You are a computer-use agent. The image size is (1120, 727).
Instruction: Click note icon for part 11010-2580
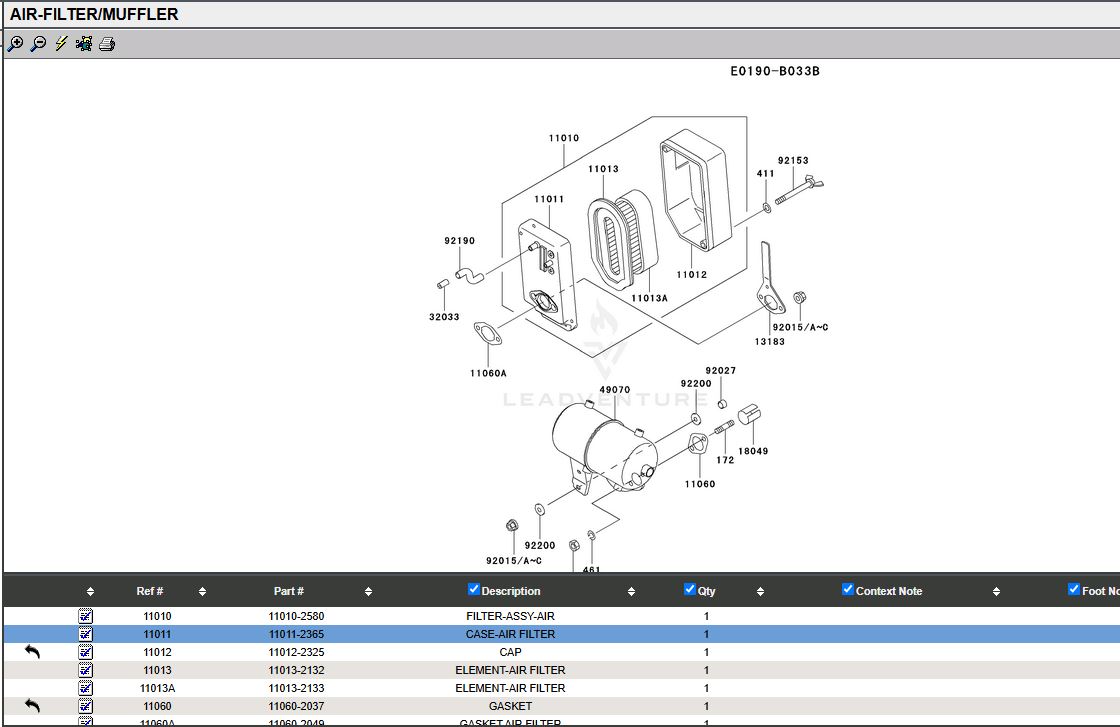[x=86, y=616]
